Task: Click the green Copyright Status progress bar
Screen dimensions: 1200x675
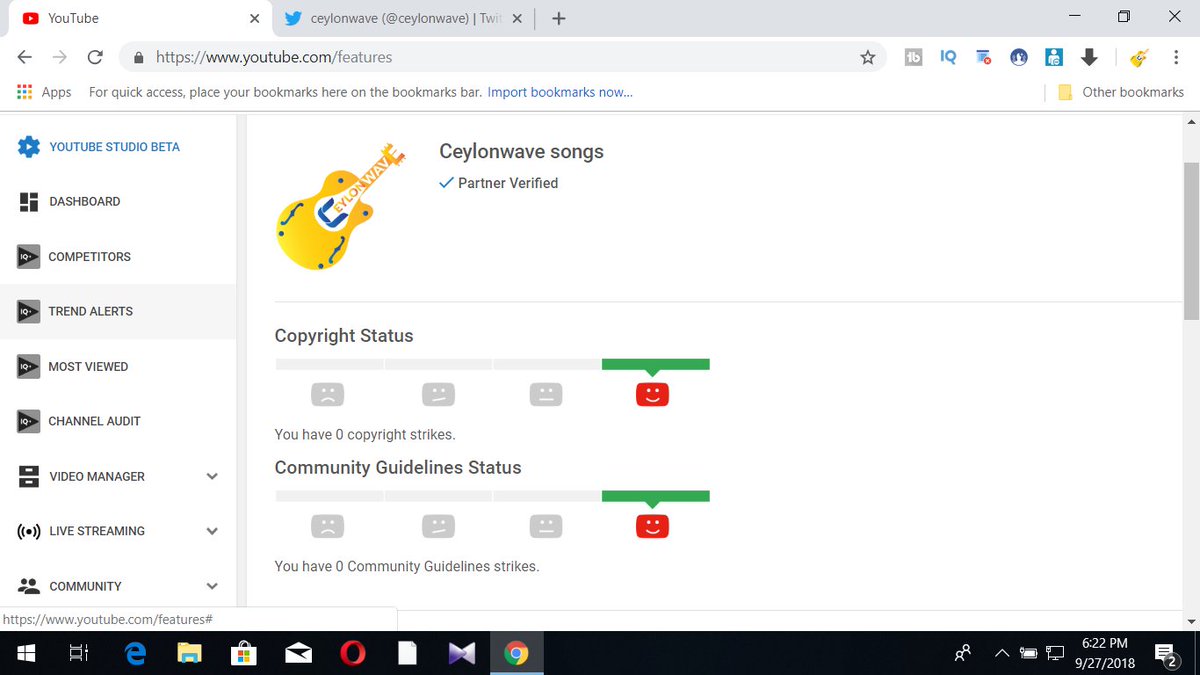Action: 656,364
